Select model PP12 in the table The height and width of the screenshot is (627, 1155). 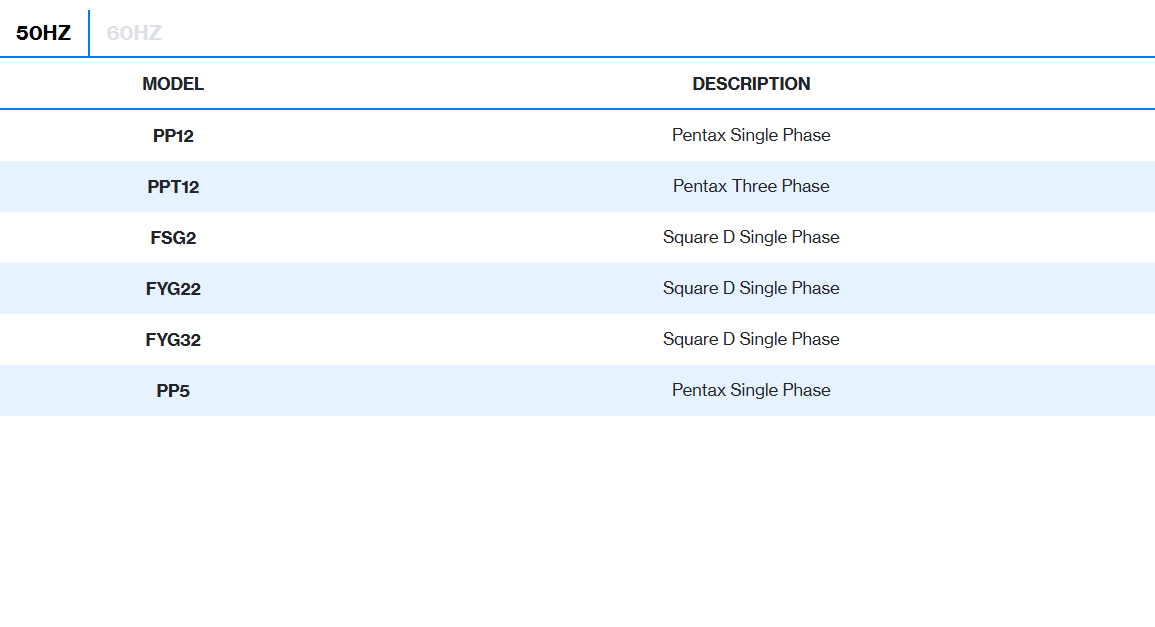point(173,136)
